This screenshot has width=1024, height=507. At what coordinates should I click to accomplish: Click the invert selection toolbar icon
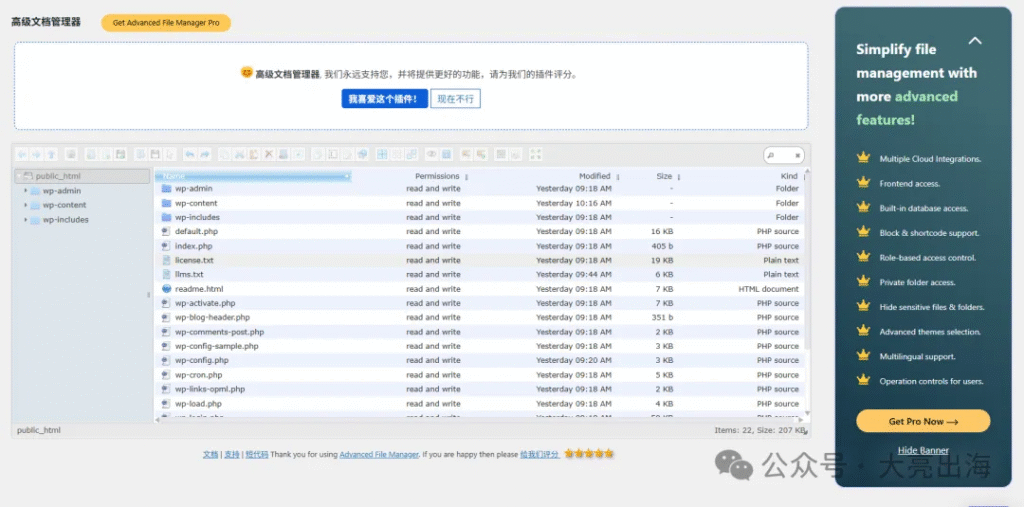tap(412, 155)
